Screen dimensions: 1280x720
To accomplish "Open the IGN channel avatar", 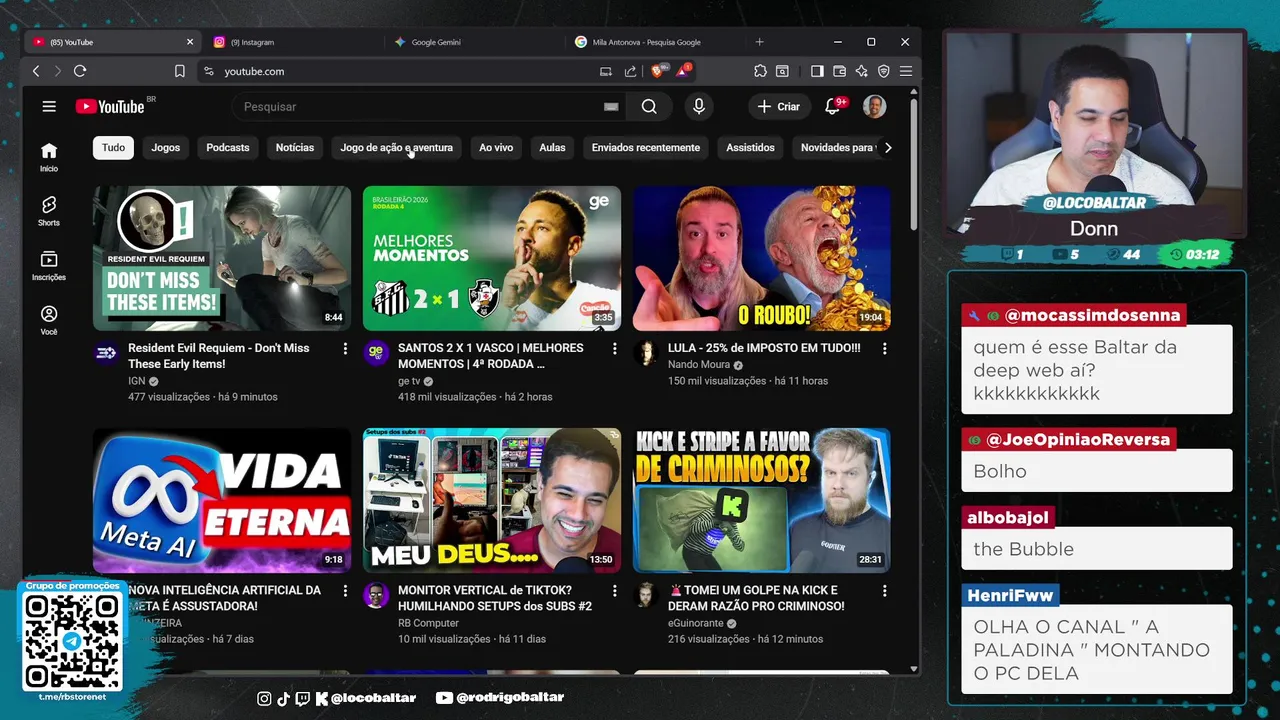I will click(106, 352).
